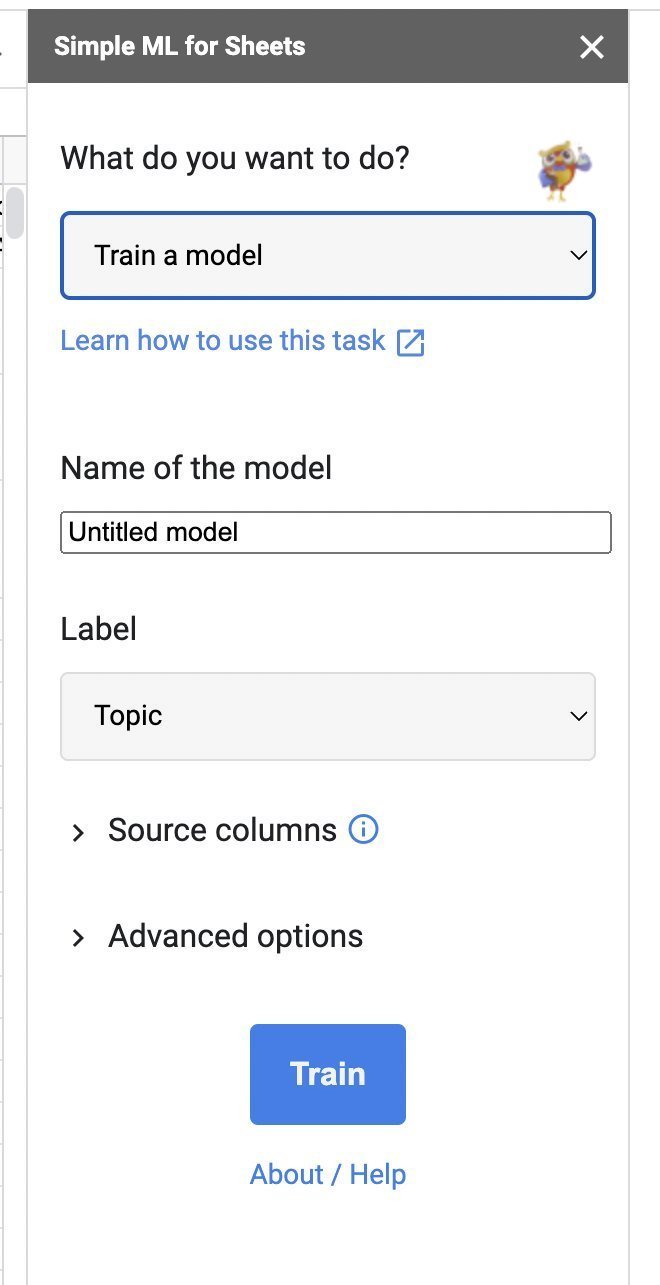
Task: Click the info icon next to Source columns
Action: point(363,830)
